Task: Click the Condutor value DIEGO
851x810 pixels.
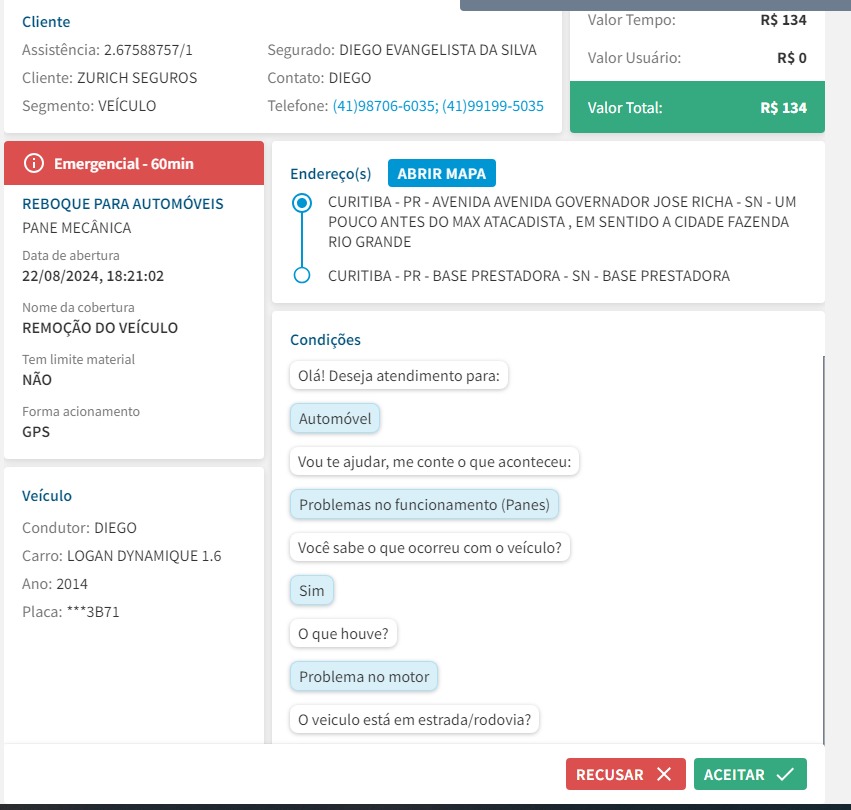Action: tap(115, 528)
